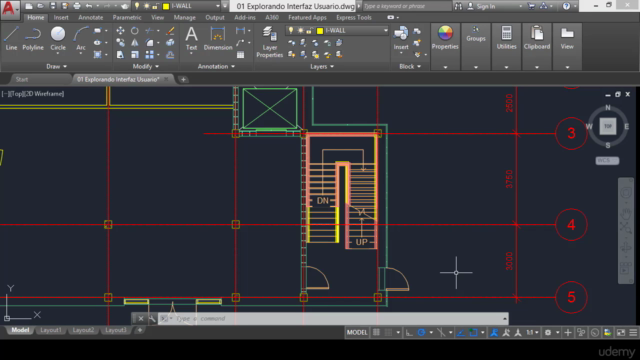Click the keyword search box
The height and width of the screenshot is (360, 640).
tap(406, 6)
